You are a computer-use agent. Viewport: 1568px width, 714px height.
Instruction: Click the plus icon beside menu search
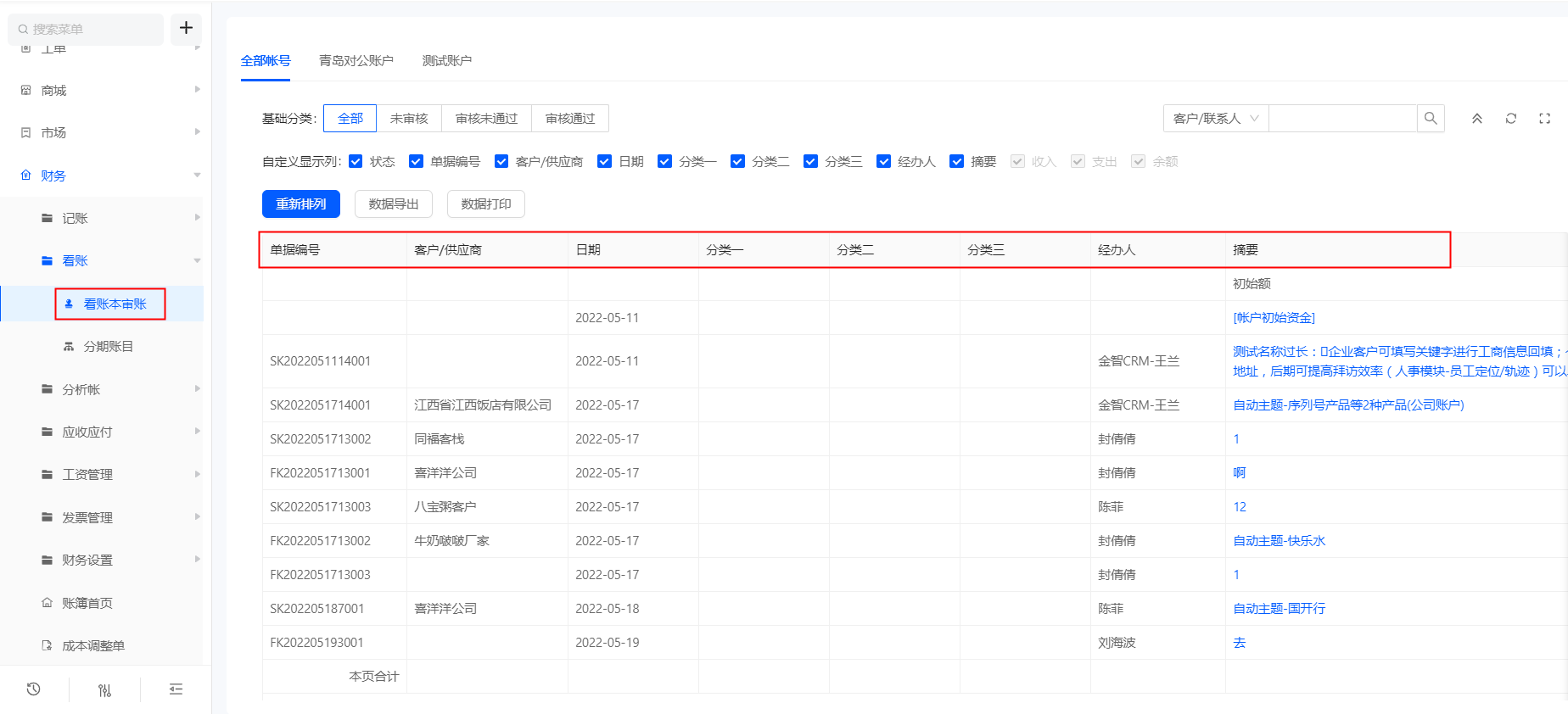186,28
